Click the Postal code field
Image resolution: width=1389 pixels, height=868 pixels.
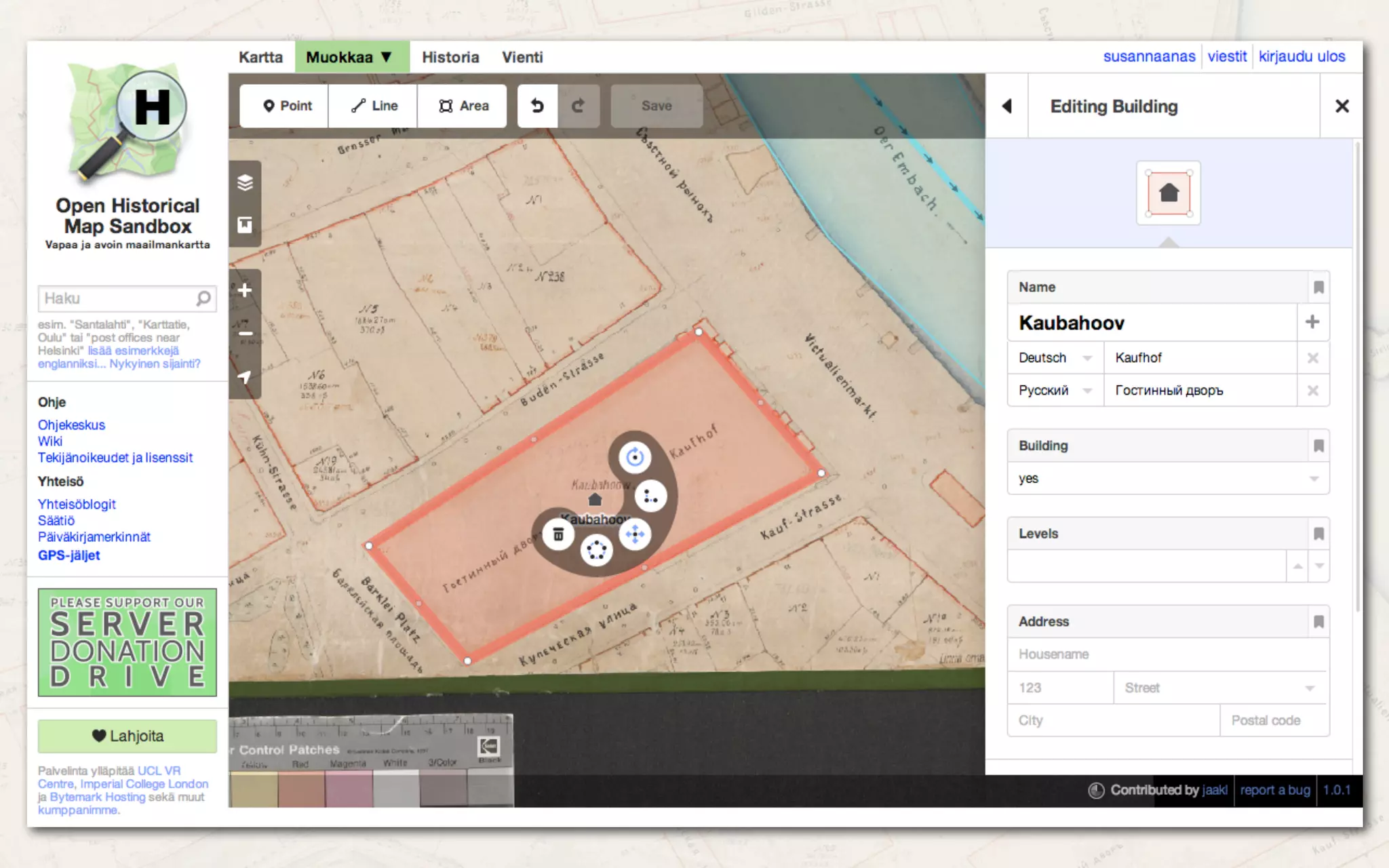[x=1275, y=720]
